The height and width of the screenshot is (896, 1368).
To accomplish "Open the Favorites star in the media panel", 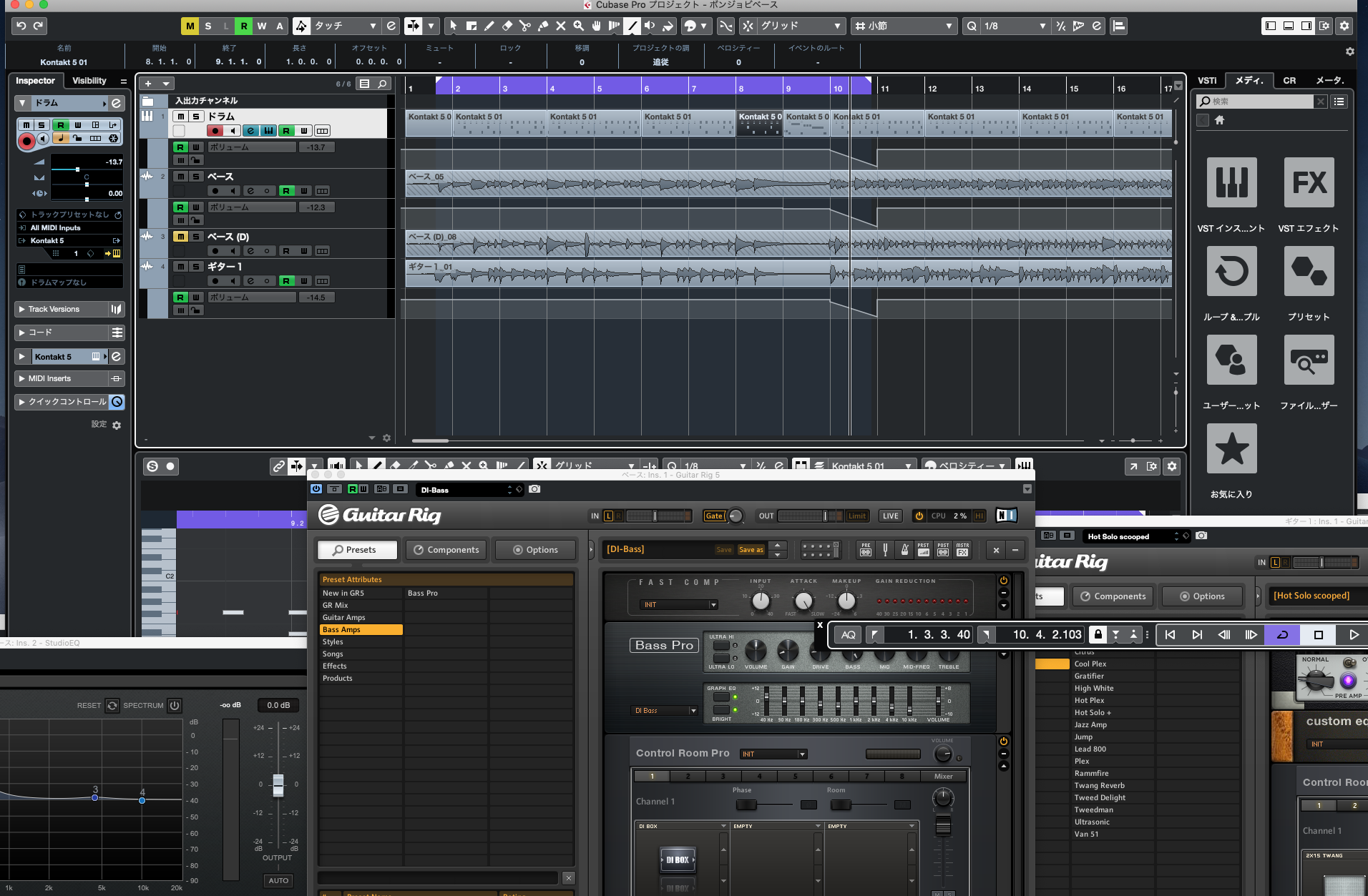I will 1231,449.
